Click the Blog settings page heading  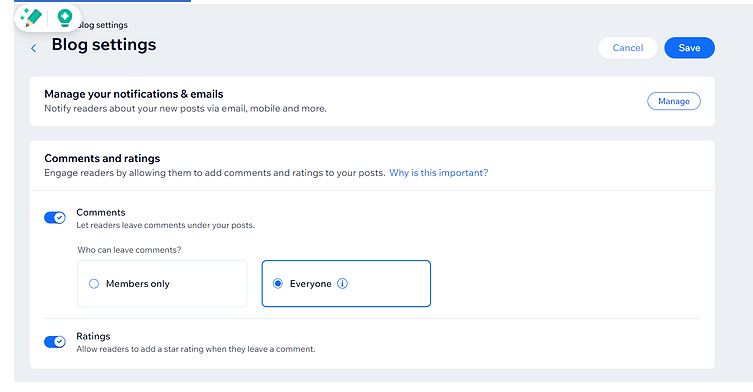pos(104,44)
